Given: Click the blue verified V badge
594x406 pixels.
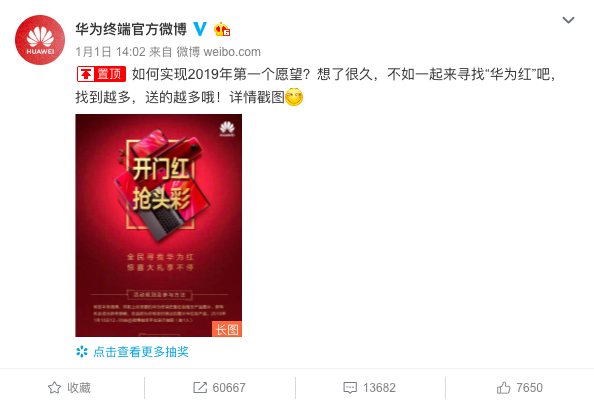Looking at the screenshot, I should (x=200, y=29).
